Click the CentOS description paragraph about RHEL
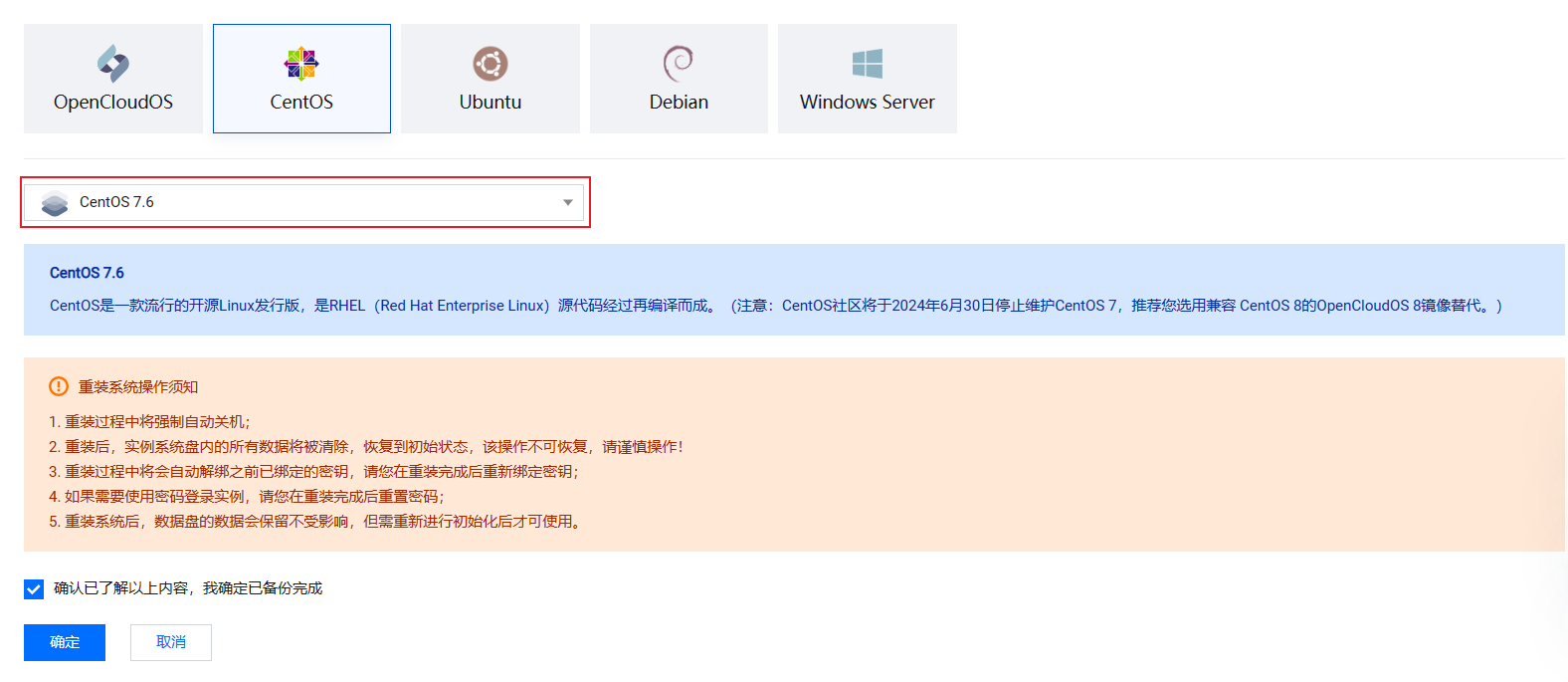Screen dimensions: 1568x682 [x=776, y=306]
